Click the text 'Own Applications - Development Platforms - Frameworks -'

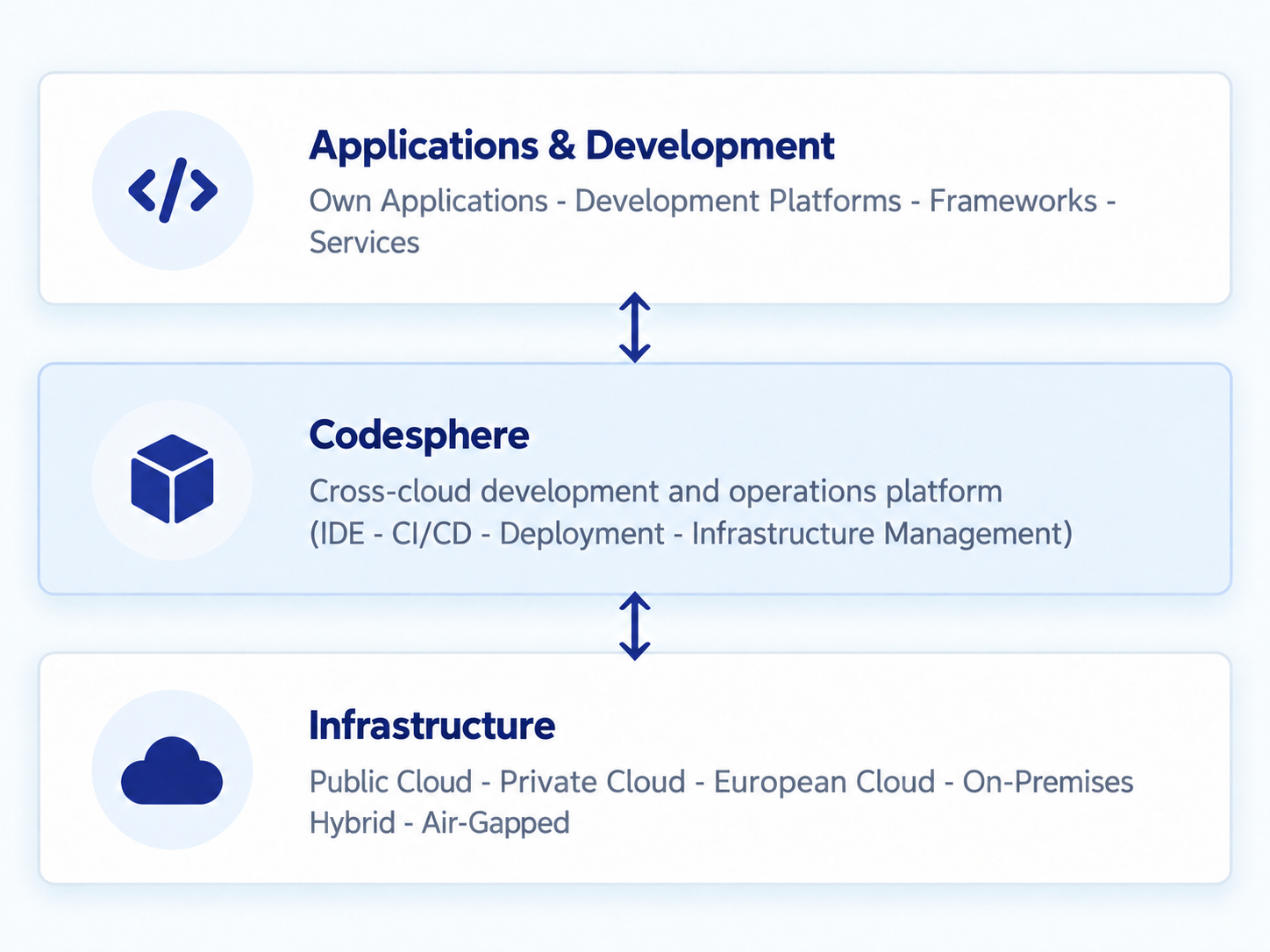(712, 201)
